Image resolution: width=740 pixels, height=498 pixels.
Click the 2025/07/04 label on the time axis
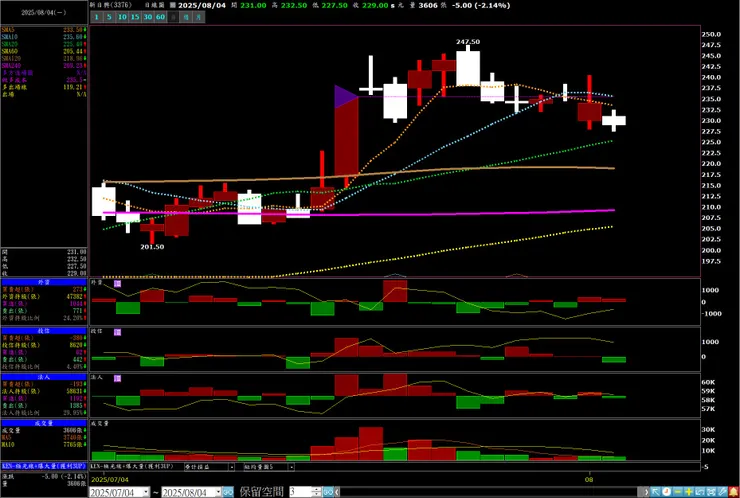[x=109, y=480]
